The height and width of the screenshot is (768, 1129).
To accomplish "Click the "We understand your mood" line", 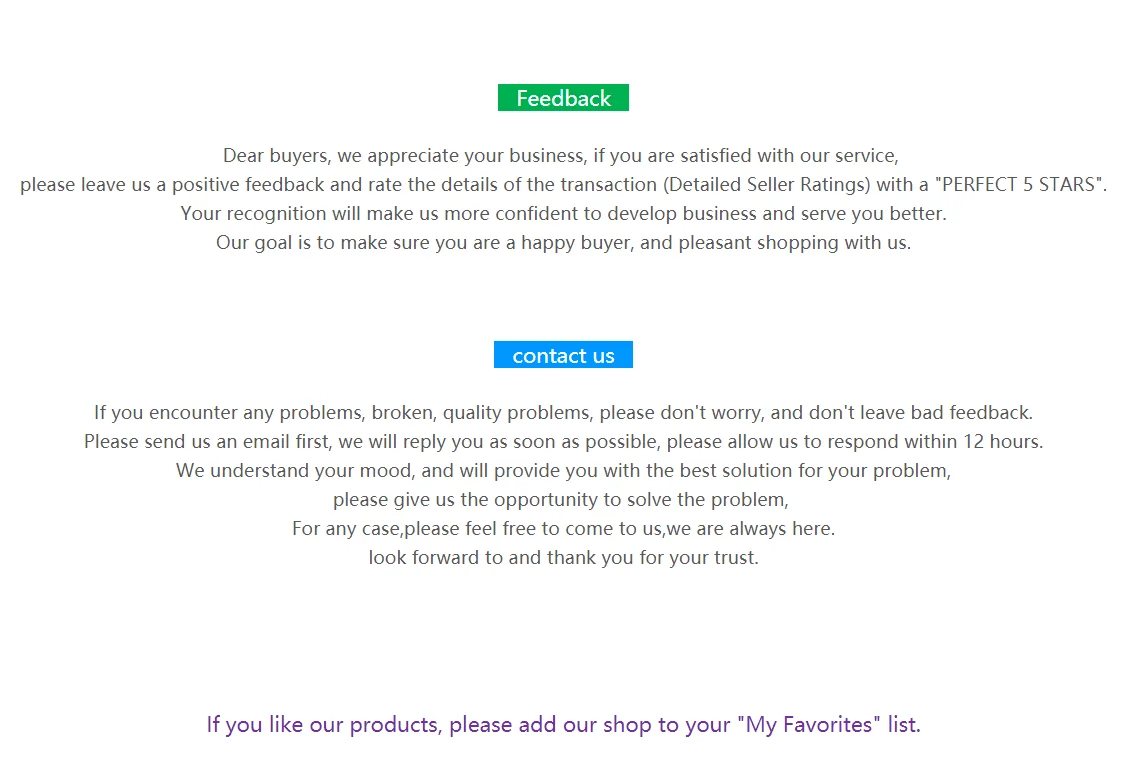I will click(563, 471).
